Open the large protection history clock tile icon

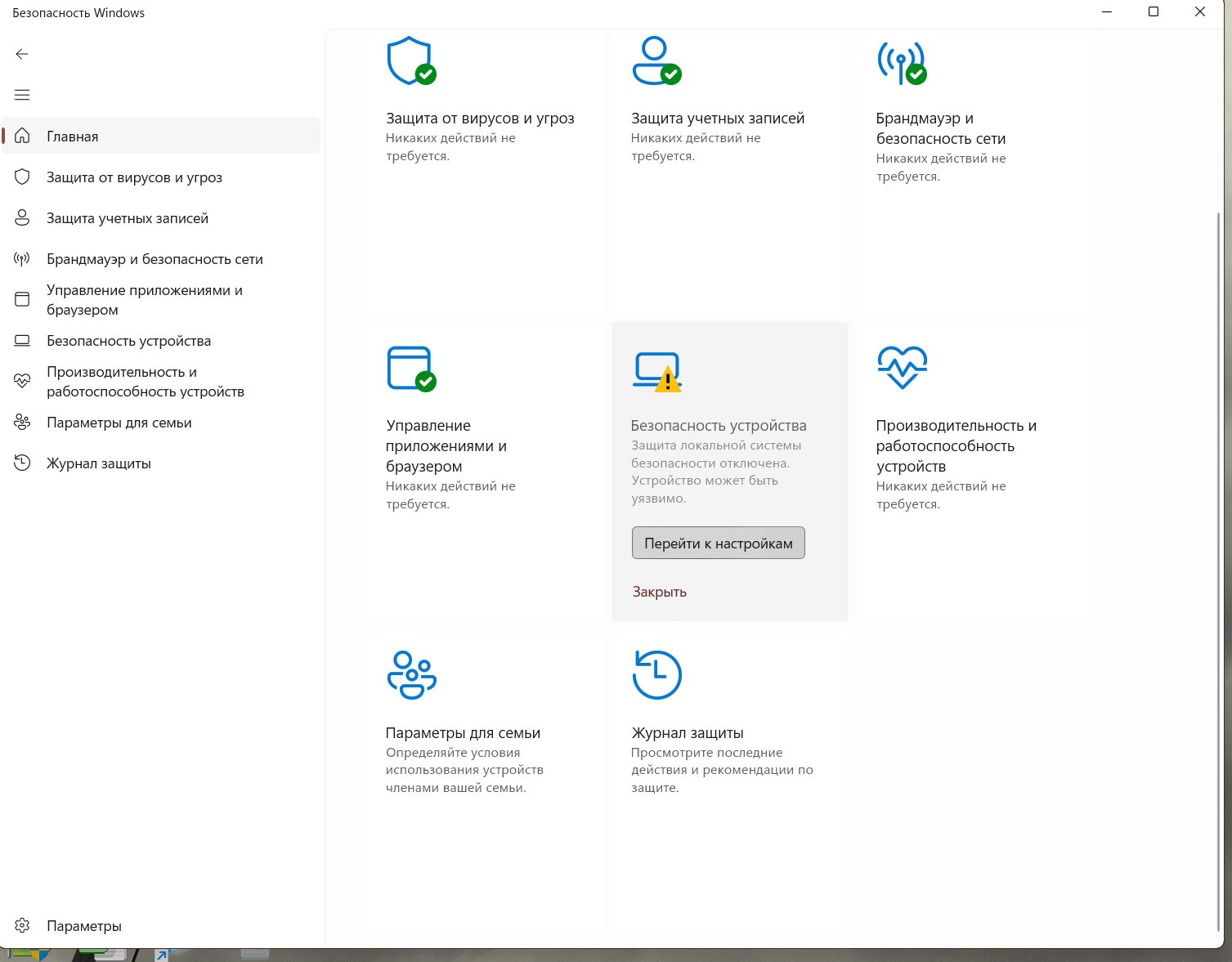[656, 675]
